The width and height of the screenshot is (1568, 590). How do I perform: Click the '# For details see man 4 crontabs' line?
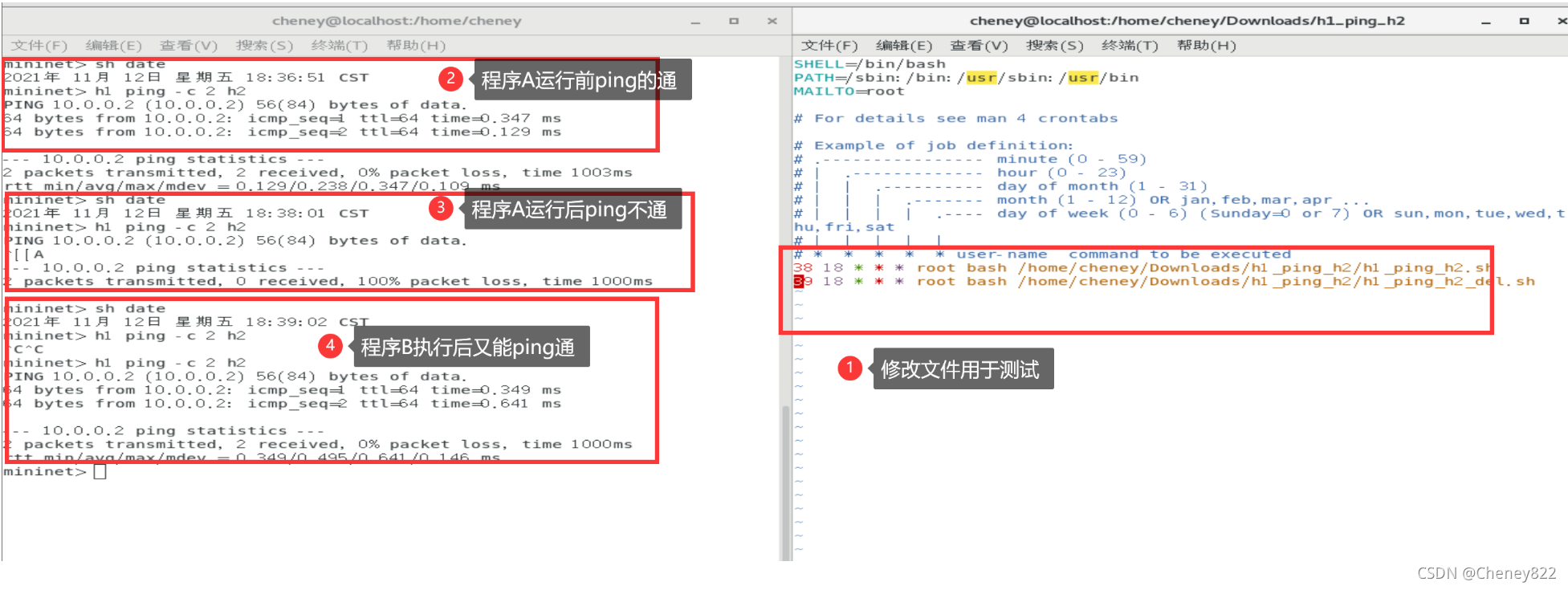tap(955, 119)
